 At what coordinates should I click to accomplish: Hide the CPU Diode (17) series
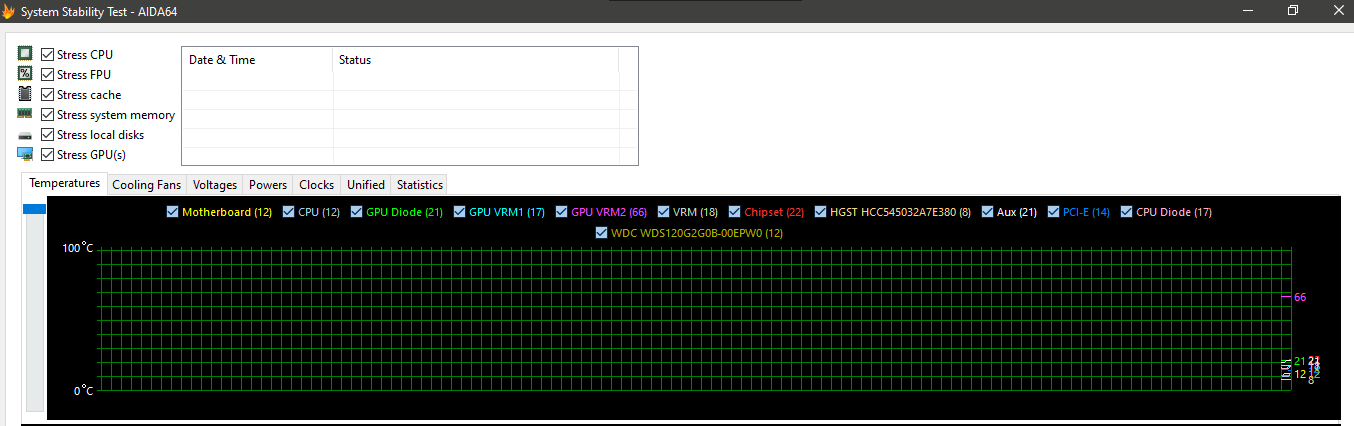pyautogui.click(x=1127, y=212)
